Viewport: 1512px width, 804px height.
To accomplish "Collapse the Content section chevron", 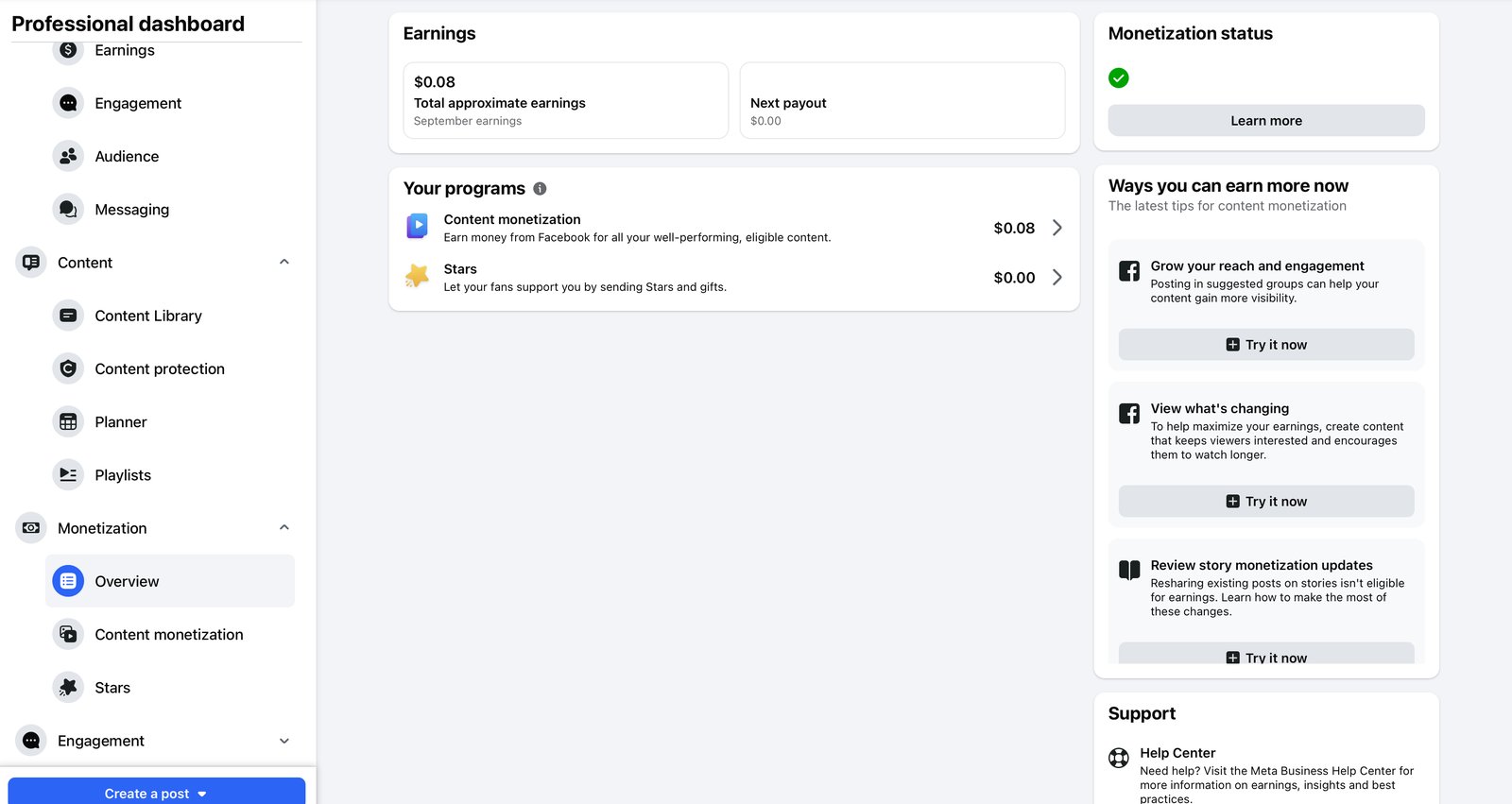I will [284, 262].
